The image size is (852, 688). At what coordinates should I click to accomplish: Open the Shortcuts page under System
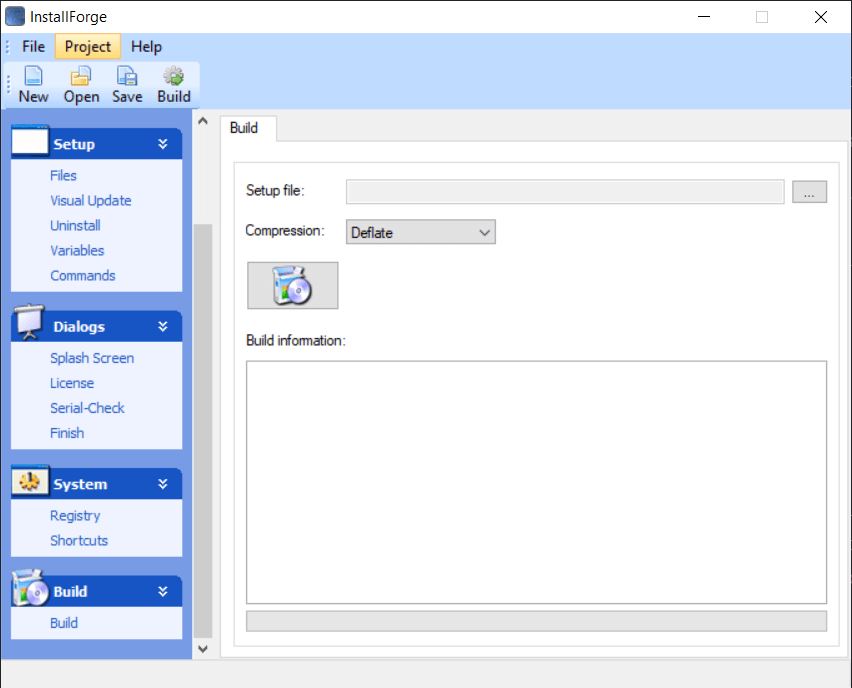point(79,541)
